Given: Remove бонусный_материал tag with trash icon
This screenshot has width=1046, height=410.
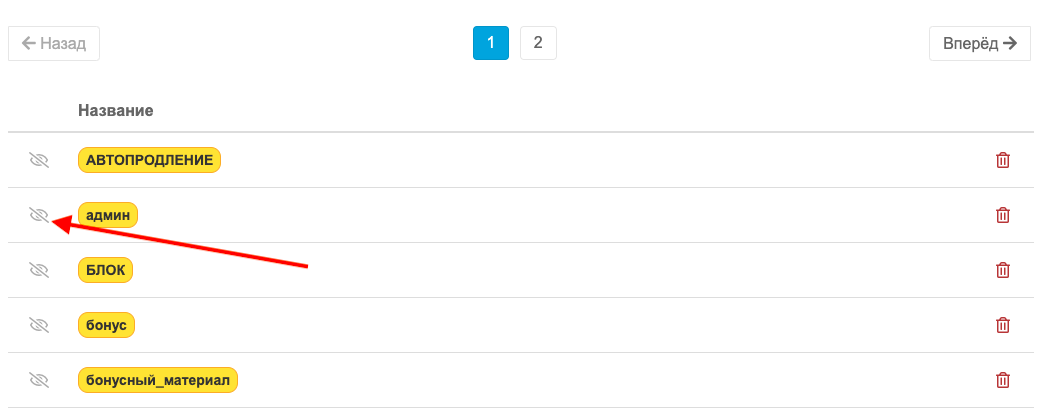Looking at the screenshot, I should coord(1002,381).
